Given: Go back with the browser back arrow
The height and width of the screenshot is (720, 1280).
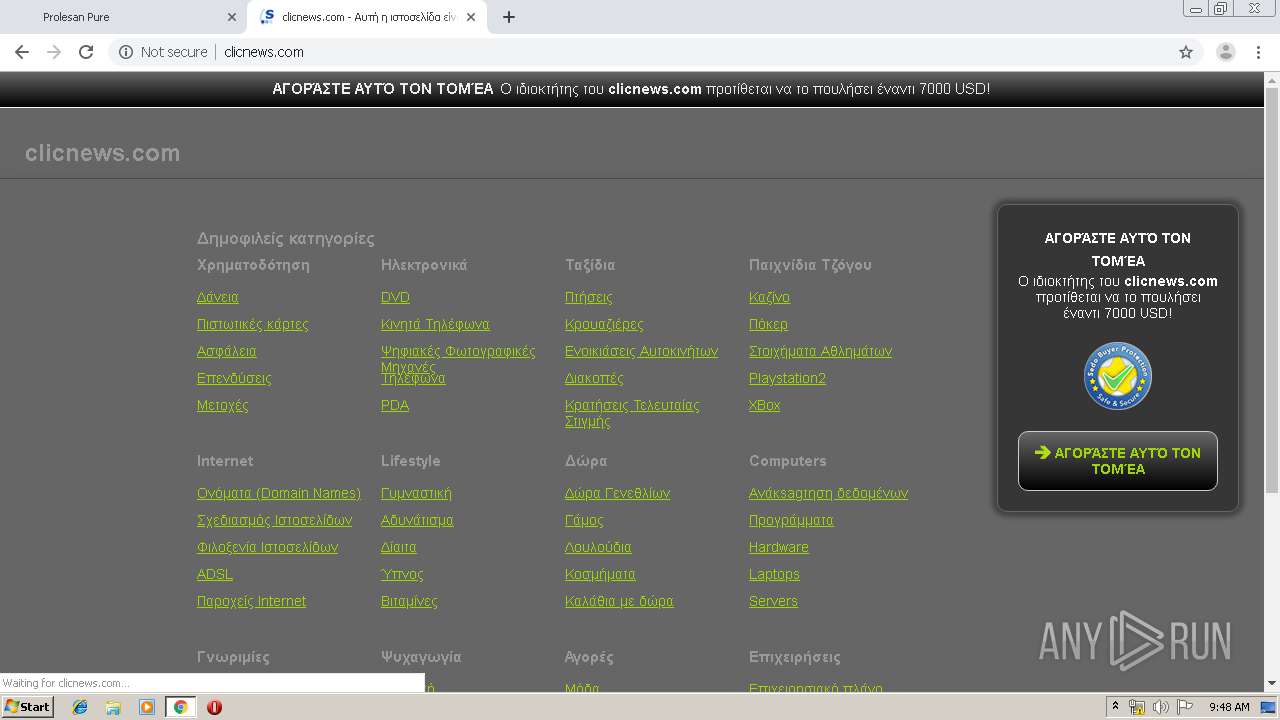Looking at the screenshot, I should [x=22, y=52].
